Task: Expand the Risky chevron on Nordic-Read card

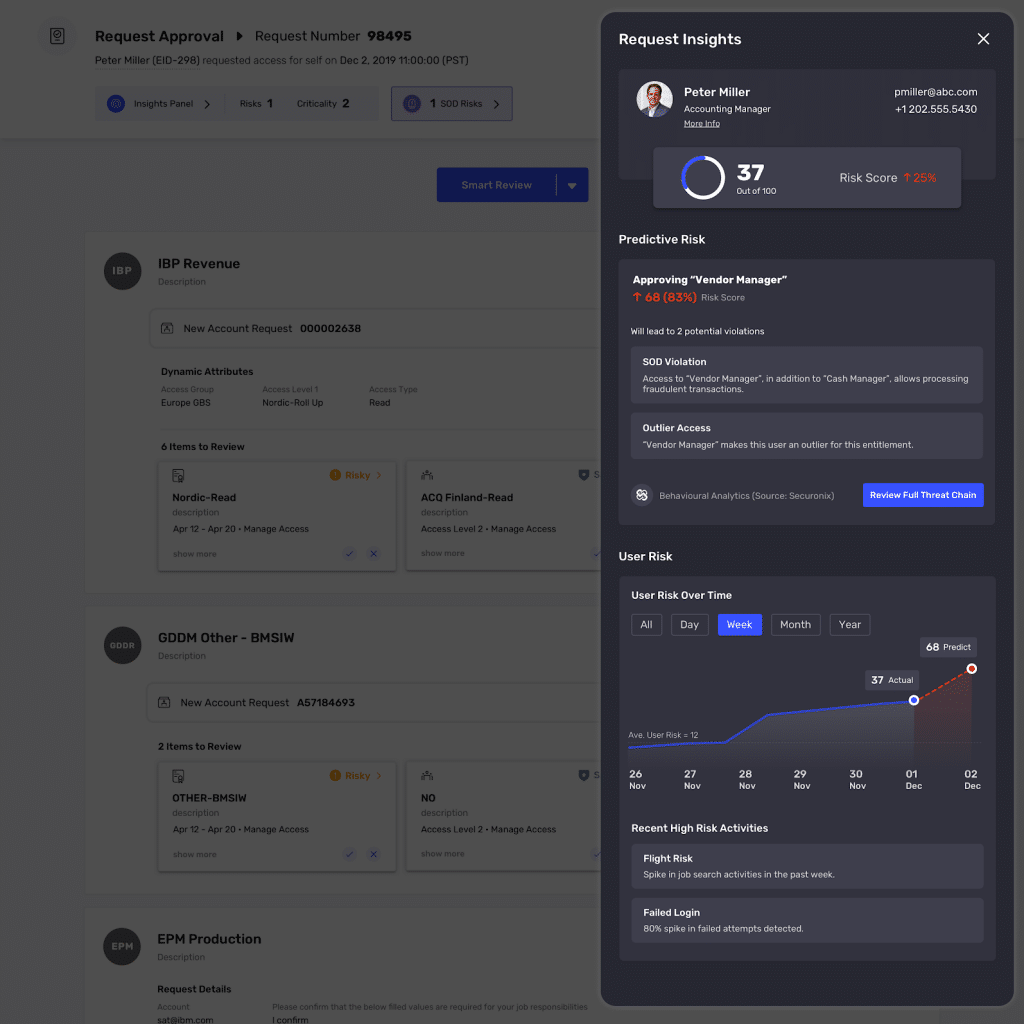Action: tap(379, 475)
